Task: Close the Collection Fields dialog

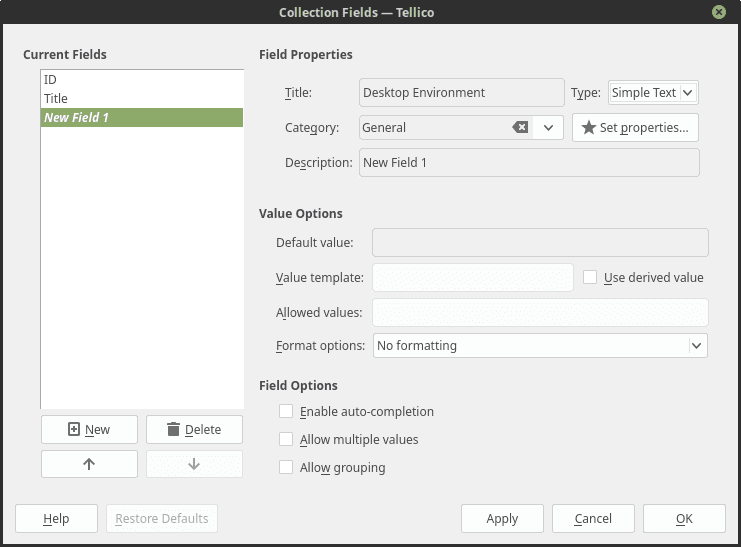Action: (719, 12)
